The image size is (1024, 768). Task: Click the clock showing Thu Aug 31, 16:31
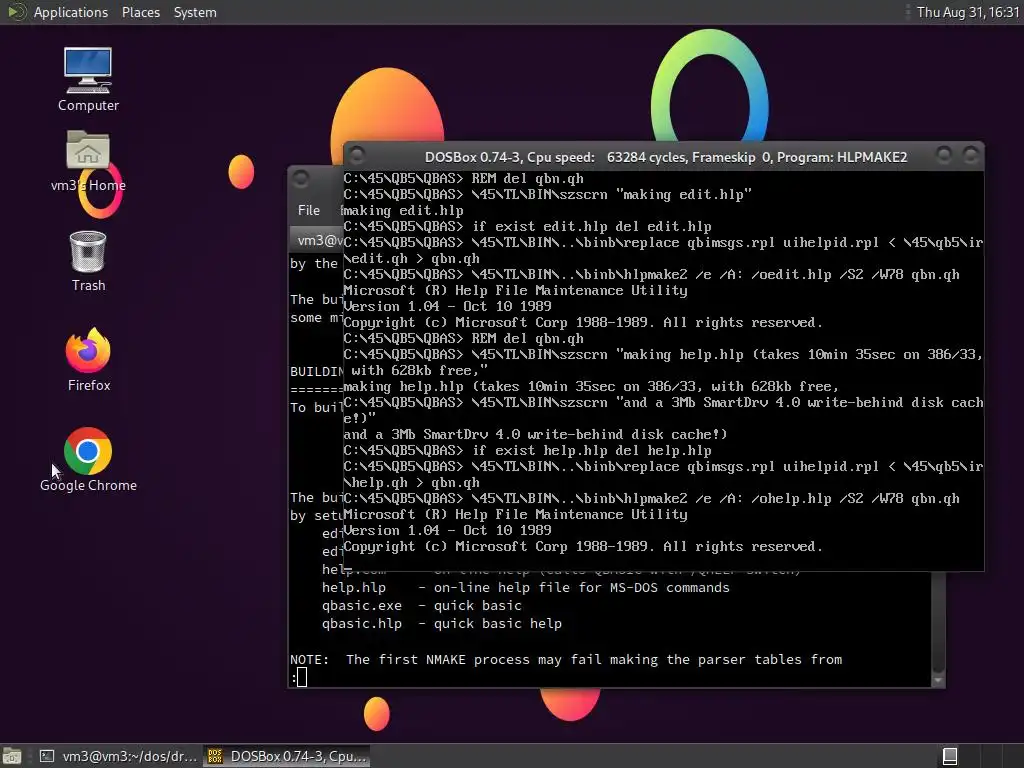[x=967, y=12]
